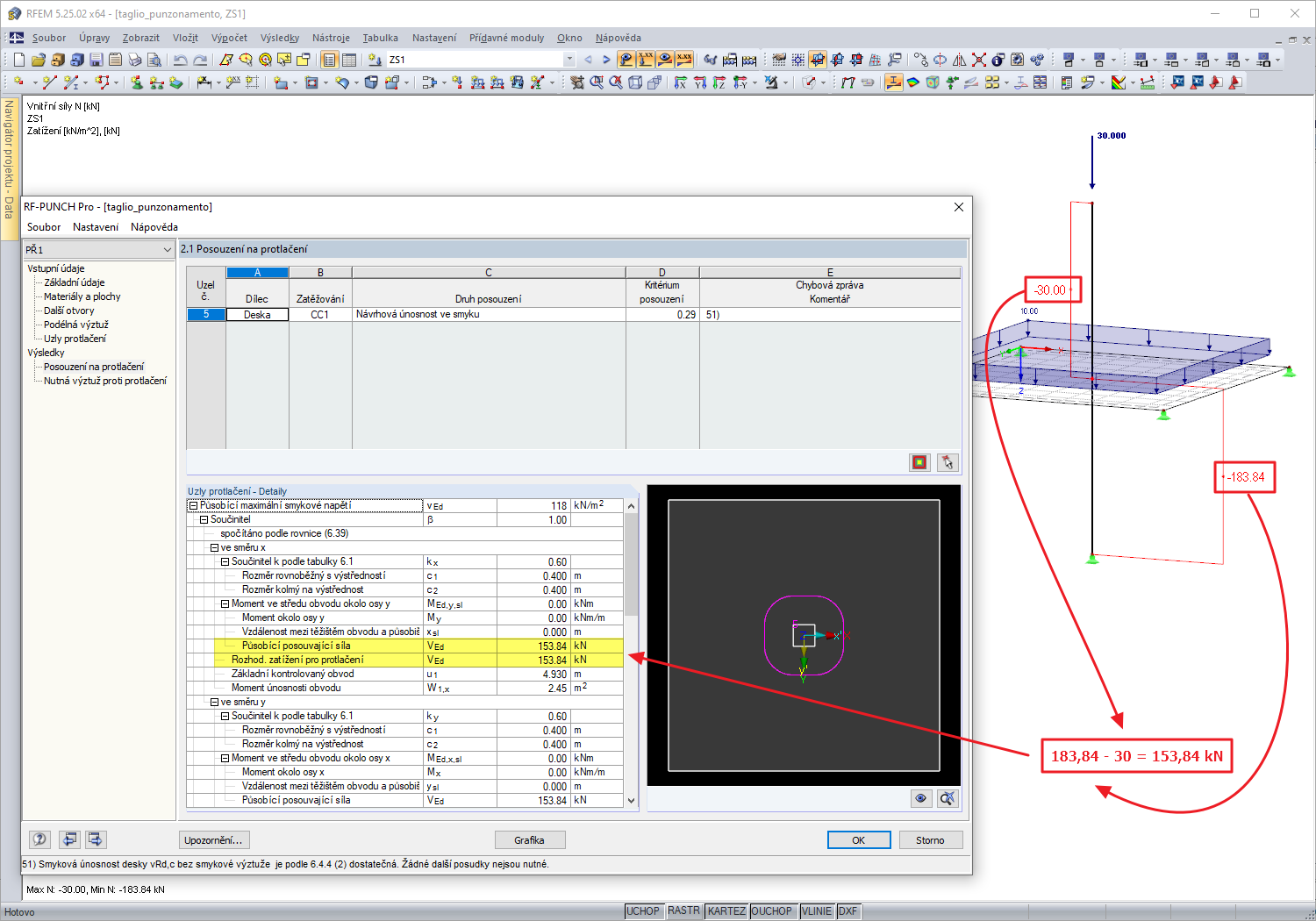Undo the last action in the toolbar
The width and height of the screenshot is (1316, 921).
(181, 60)
